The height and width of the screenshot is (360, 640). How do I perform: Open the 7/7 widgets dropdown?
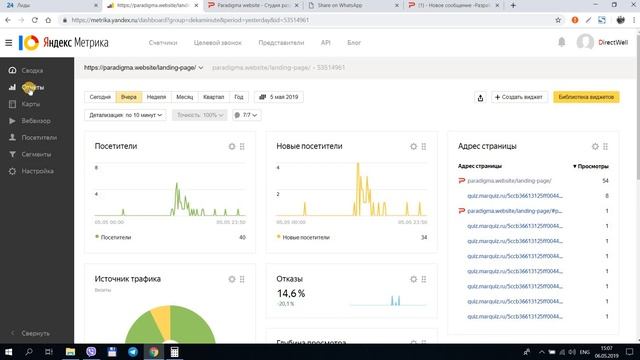(247, 115)
